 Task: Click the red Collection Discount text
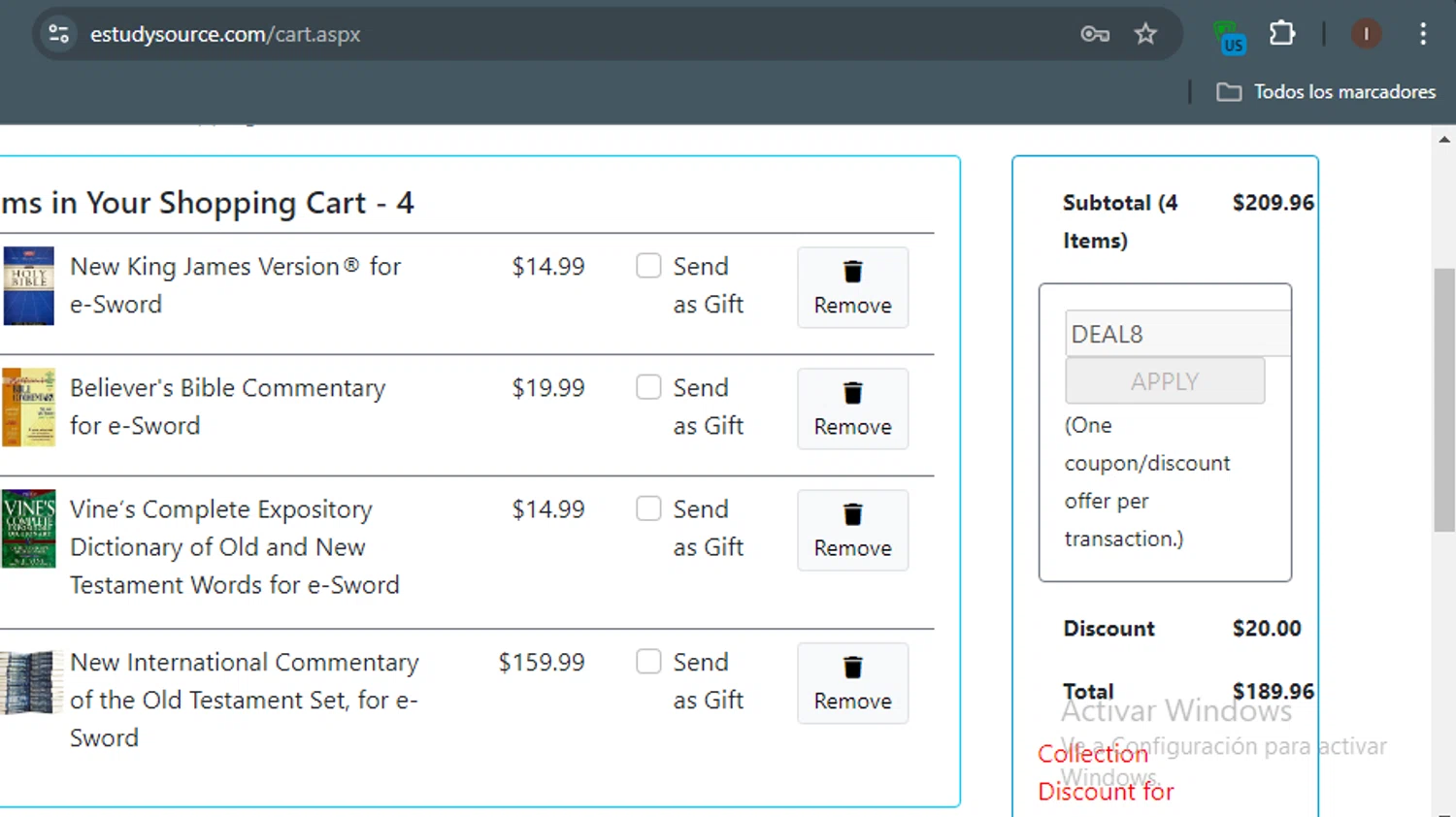(x=1106, y=772)
